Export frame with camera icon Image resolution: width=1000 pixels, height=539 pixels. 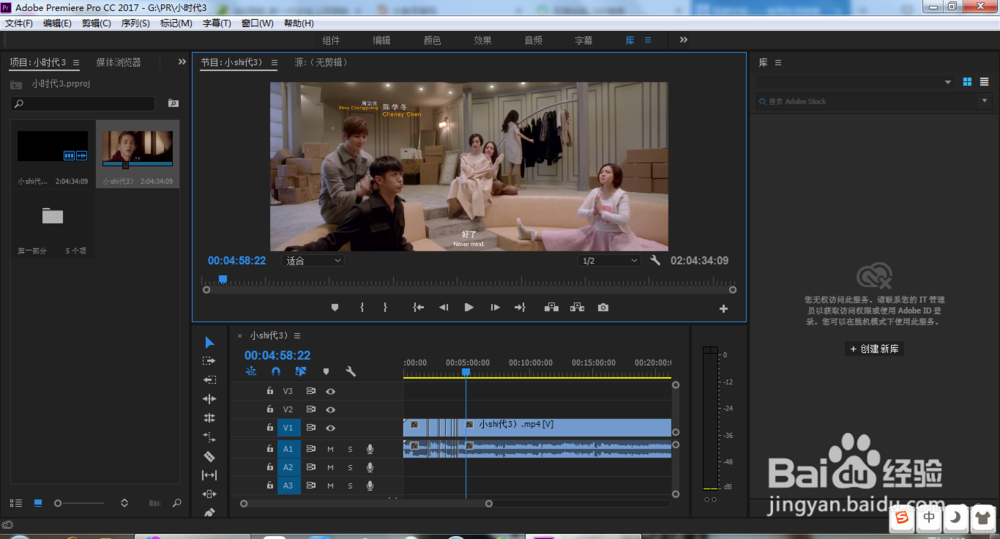(603, 307)
